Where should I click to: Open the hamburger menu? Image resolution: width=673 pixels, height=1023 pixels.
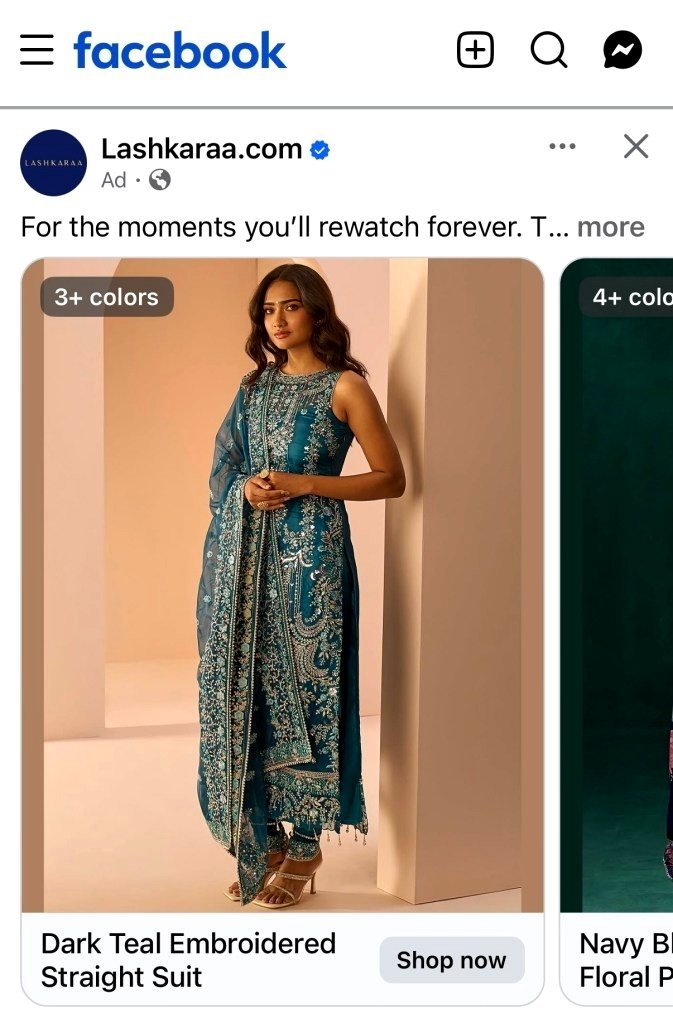click(37, 50)
